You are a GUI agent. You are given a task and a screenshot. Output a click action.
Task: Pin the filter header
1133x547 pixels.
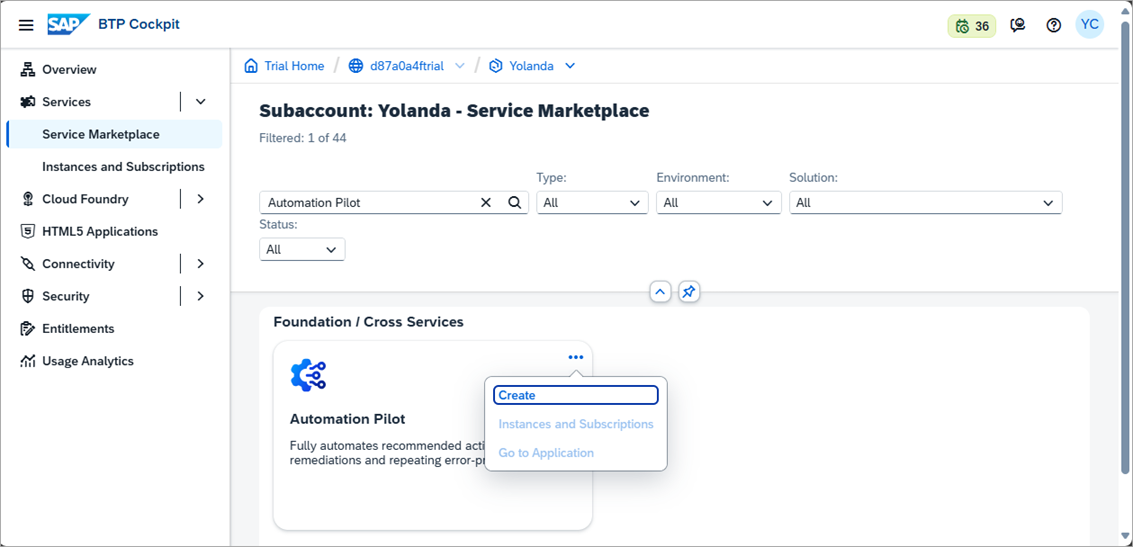[689, 292]
